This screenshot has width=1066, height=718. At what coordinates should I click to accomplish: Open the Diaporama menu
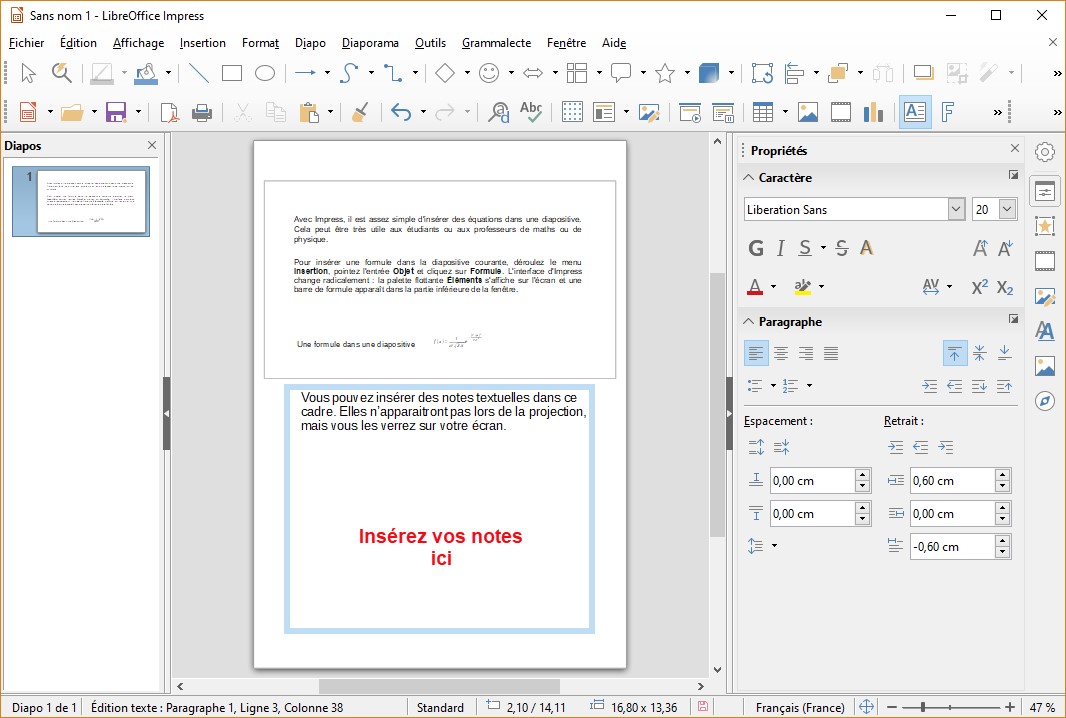[x=370, y=43]
